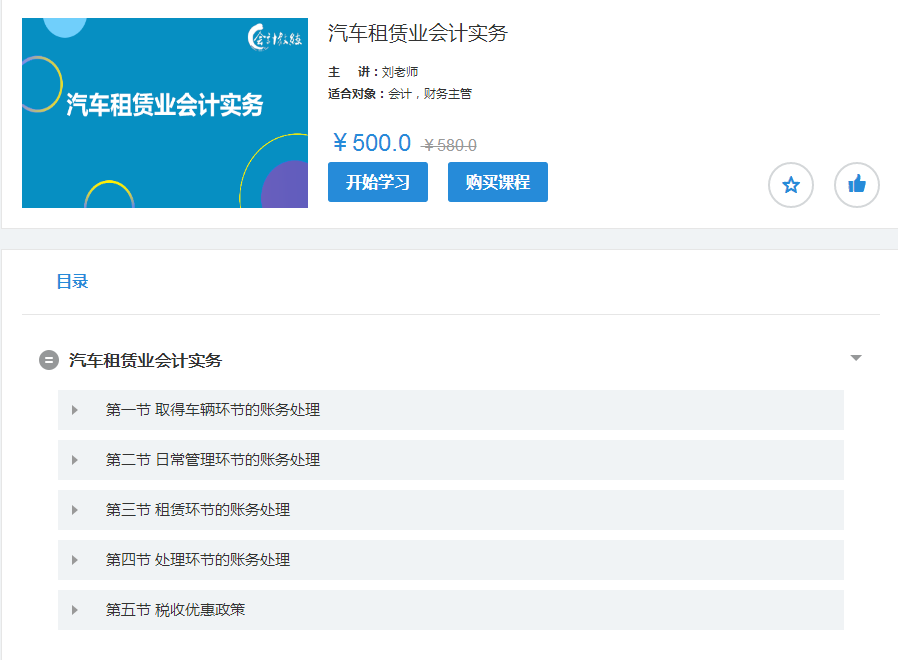The height and width of the screenshot is (660, 898).
Task: Click the 会计教练 logo on course banner
Action: (x=274, y=39)
